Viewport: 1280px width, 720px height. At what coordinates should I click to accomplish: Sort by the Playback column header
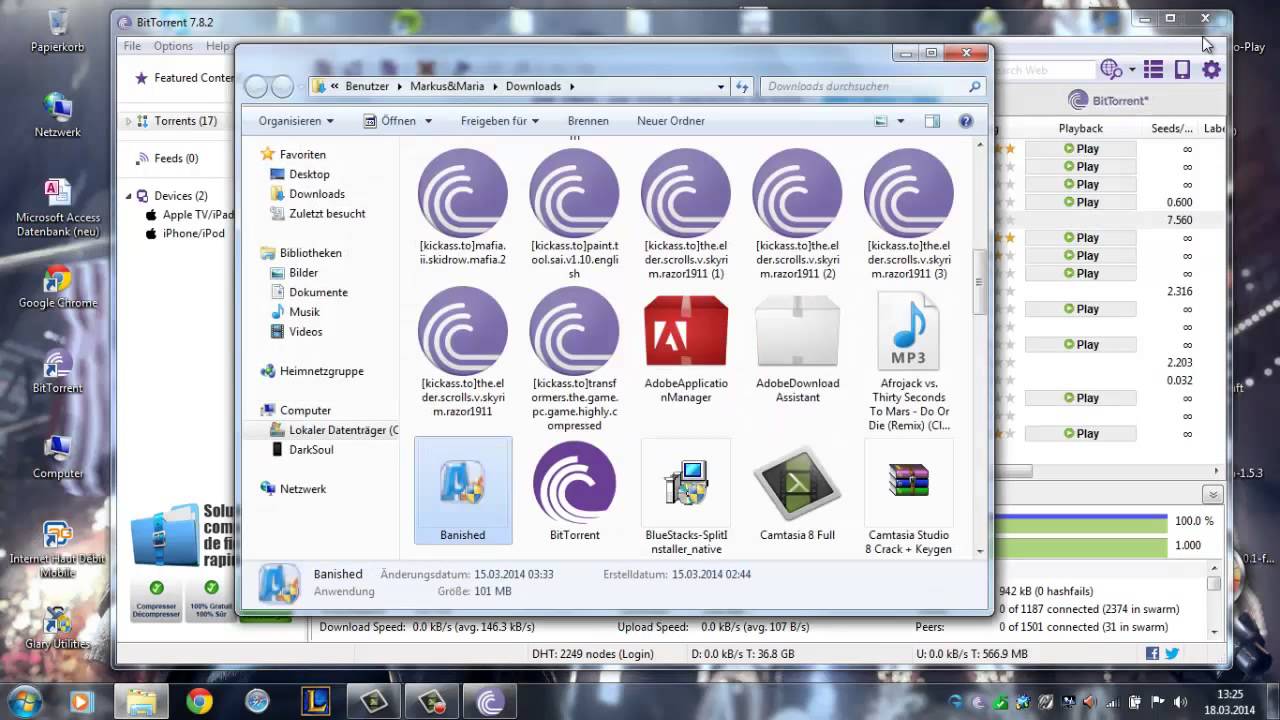[x=1081, y=128]
